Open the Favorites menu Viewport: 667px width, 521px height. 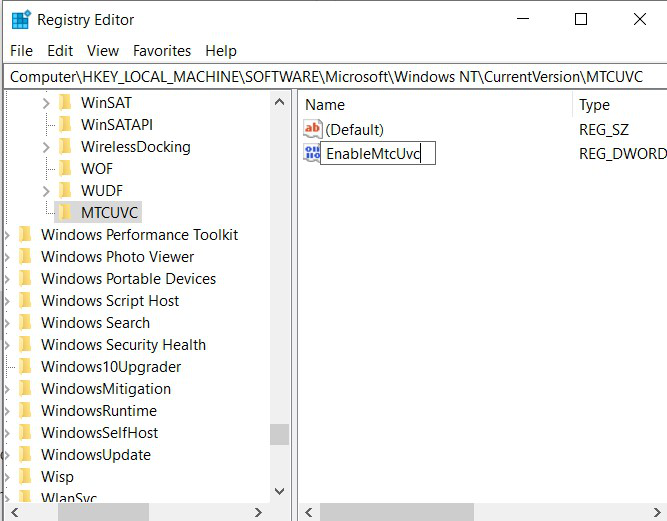pyautogui.click(x=162, y=51)
